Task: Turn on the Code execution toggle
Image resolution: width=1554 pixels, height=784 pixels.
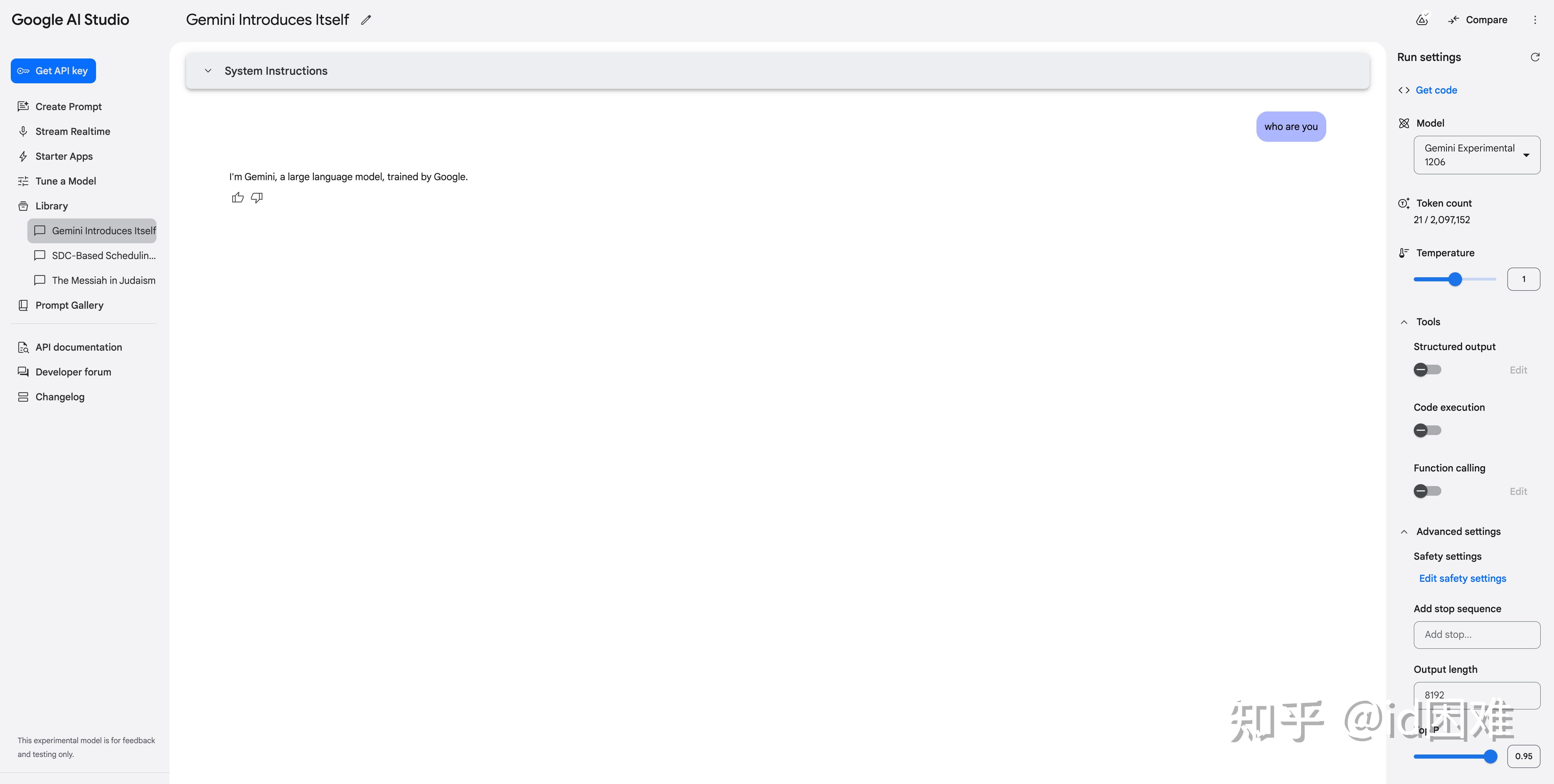Action: [x=1427, y=431]
